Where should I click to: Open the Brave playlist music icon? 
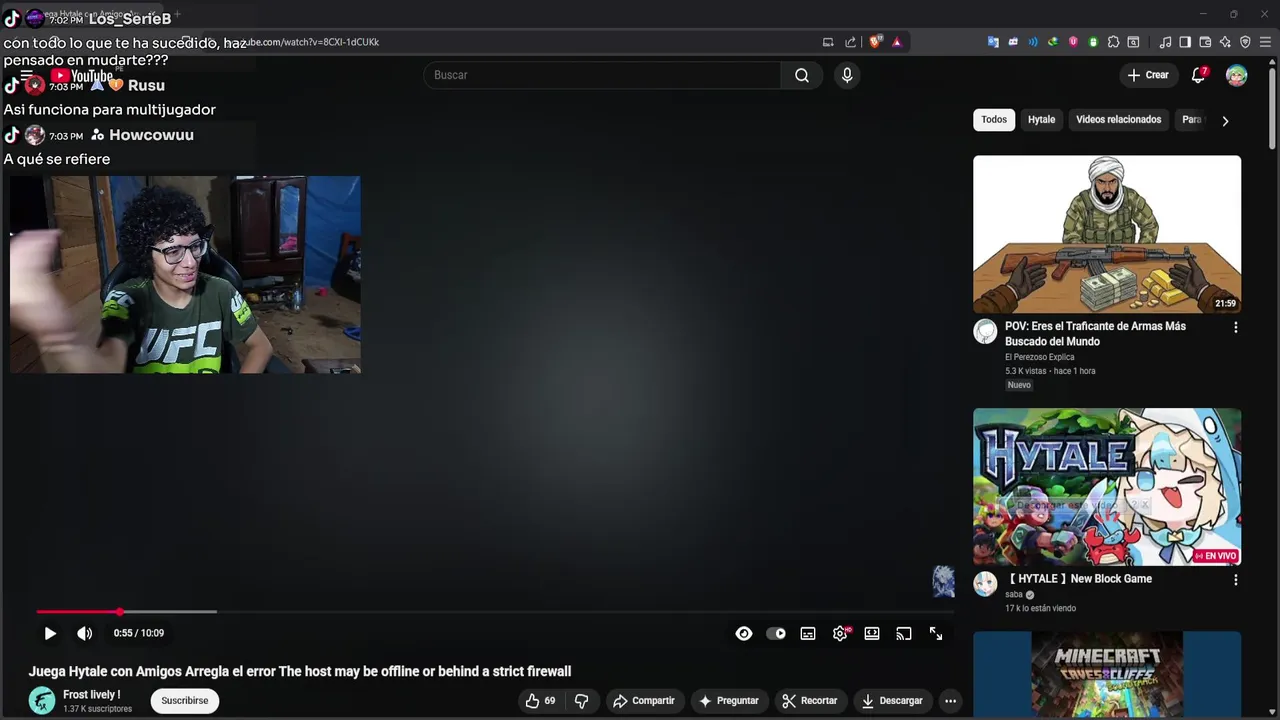coord(1165,42)
